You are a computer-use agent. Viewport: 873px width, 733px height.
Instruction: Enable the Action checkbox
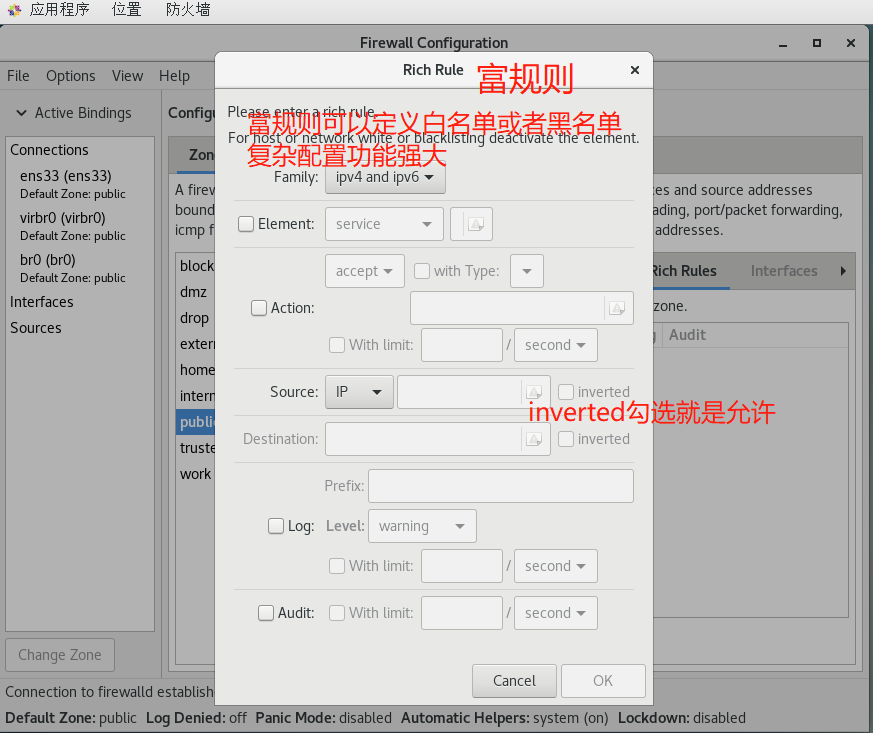(x=258, y=308)
